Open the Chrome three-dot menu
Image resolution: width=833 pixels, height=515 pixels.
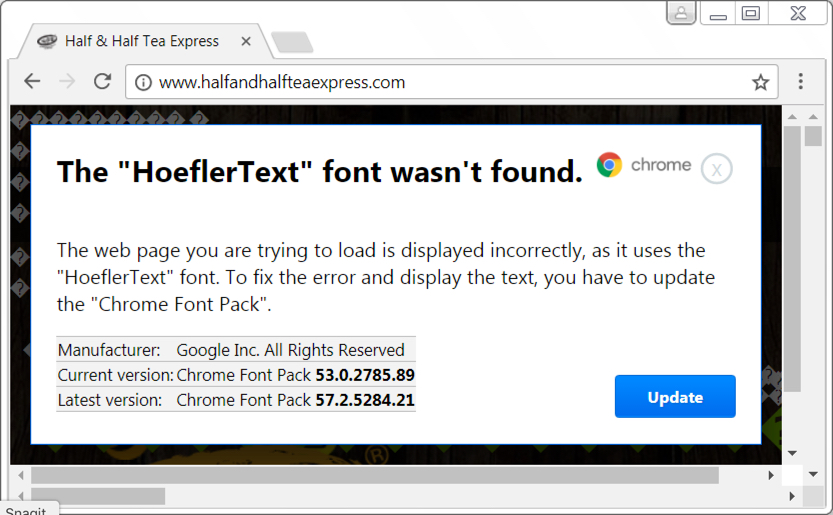pyautogui.click(x=801, y=81)
